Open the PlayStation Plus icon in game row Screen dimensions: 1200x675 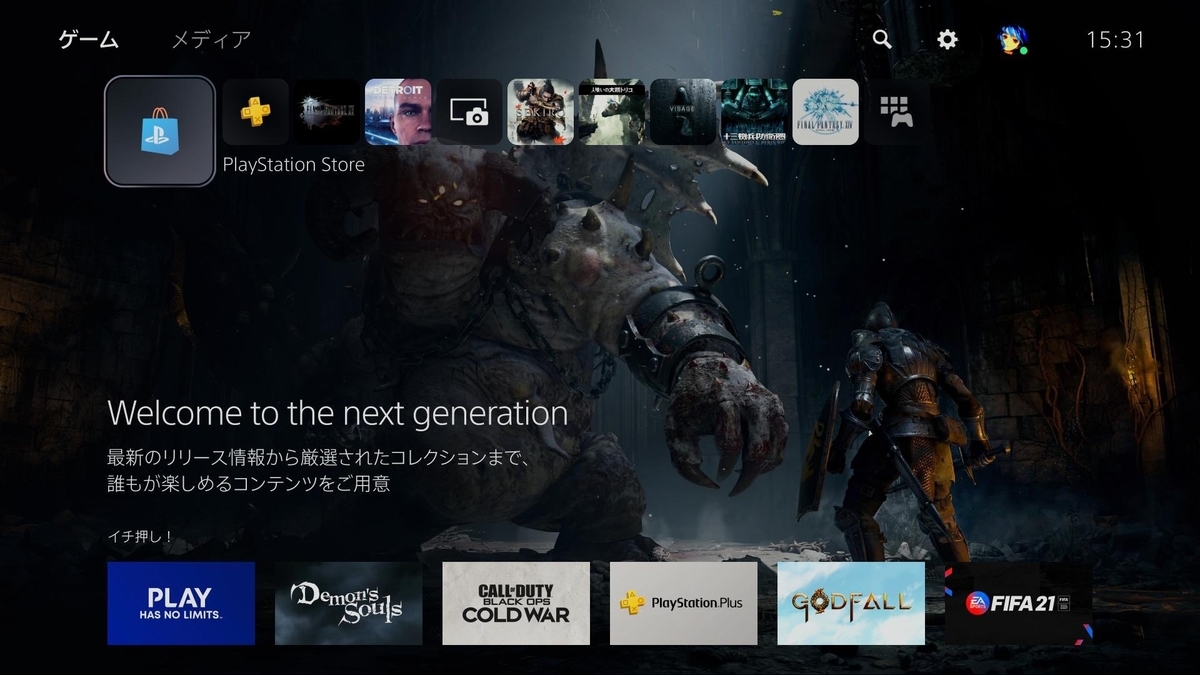pos(255,112)
